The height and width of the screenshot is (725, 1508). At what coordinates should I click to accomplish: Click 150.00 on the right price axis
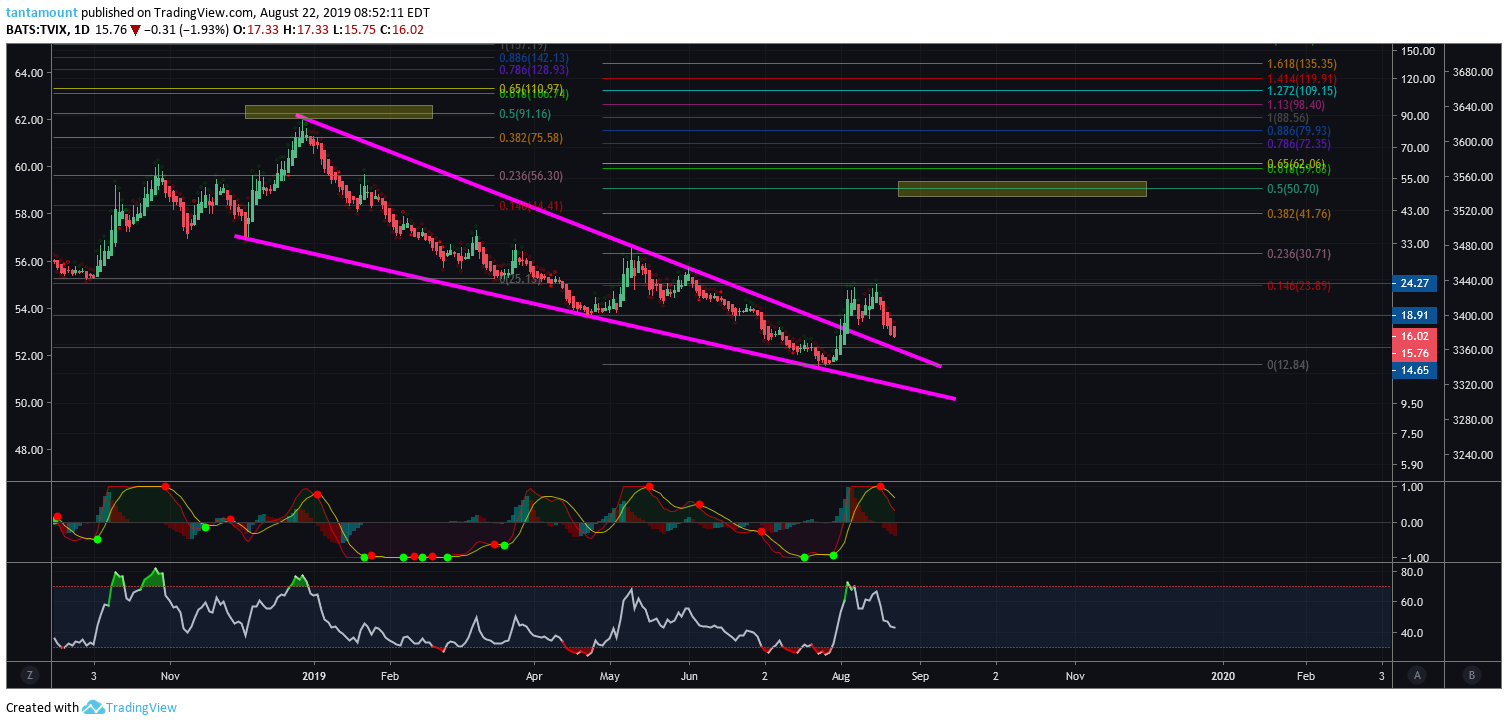1419,51
